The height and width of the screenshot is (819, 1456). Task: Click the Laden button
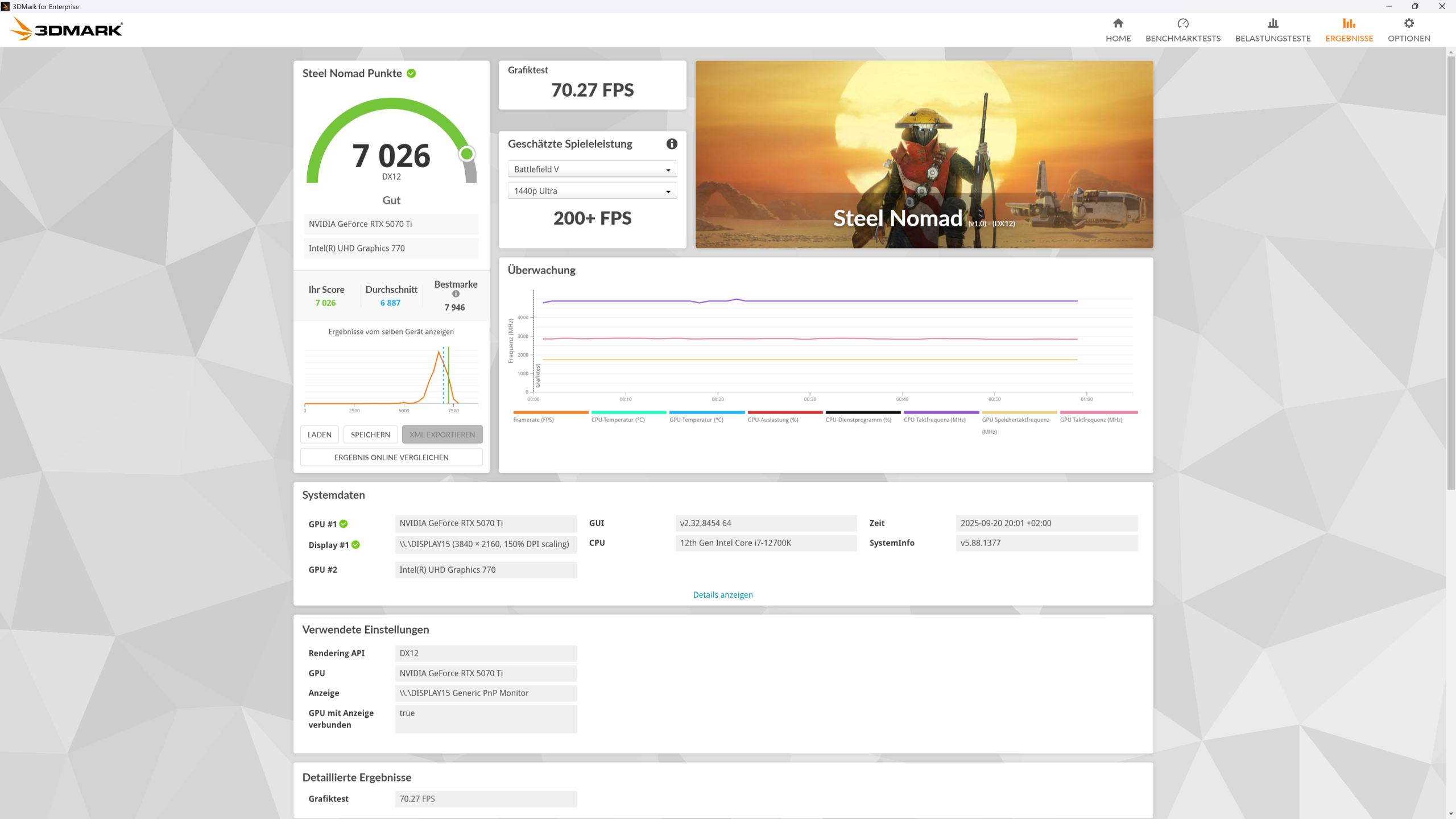pos(319,435)
